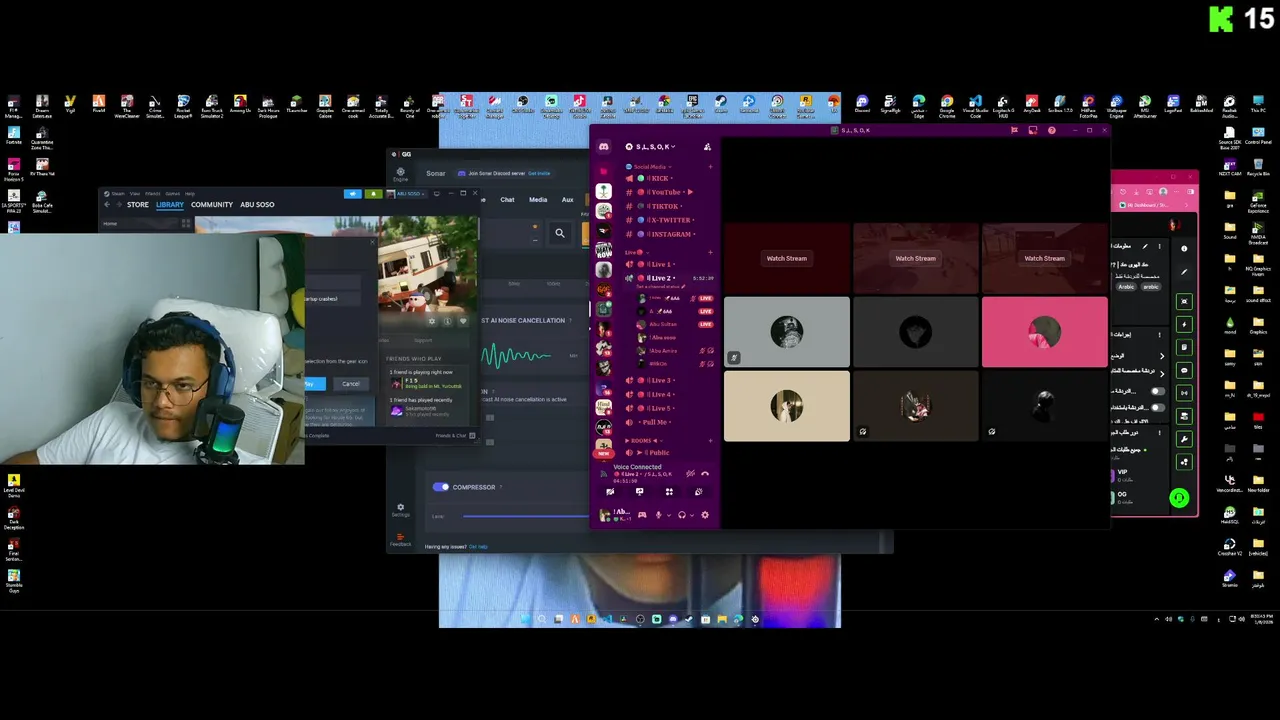Click Get help link in Sonar
The width and height of the screenshot is (1280, 720).
point(478,546)
